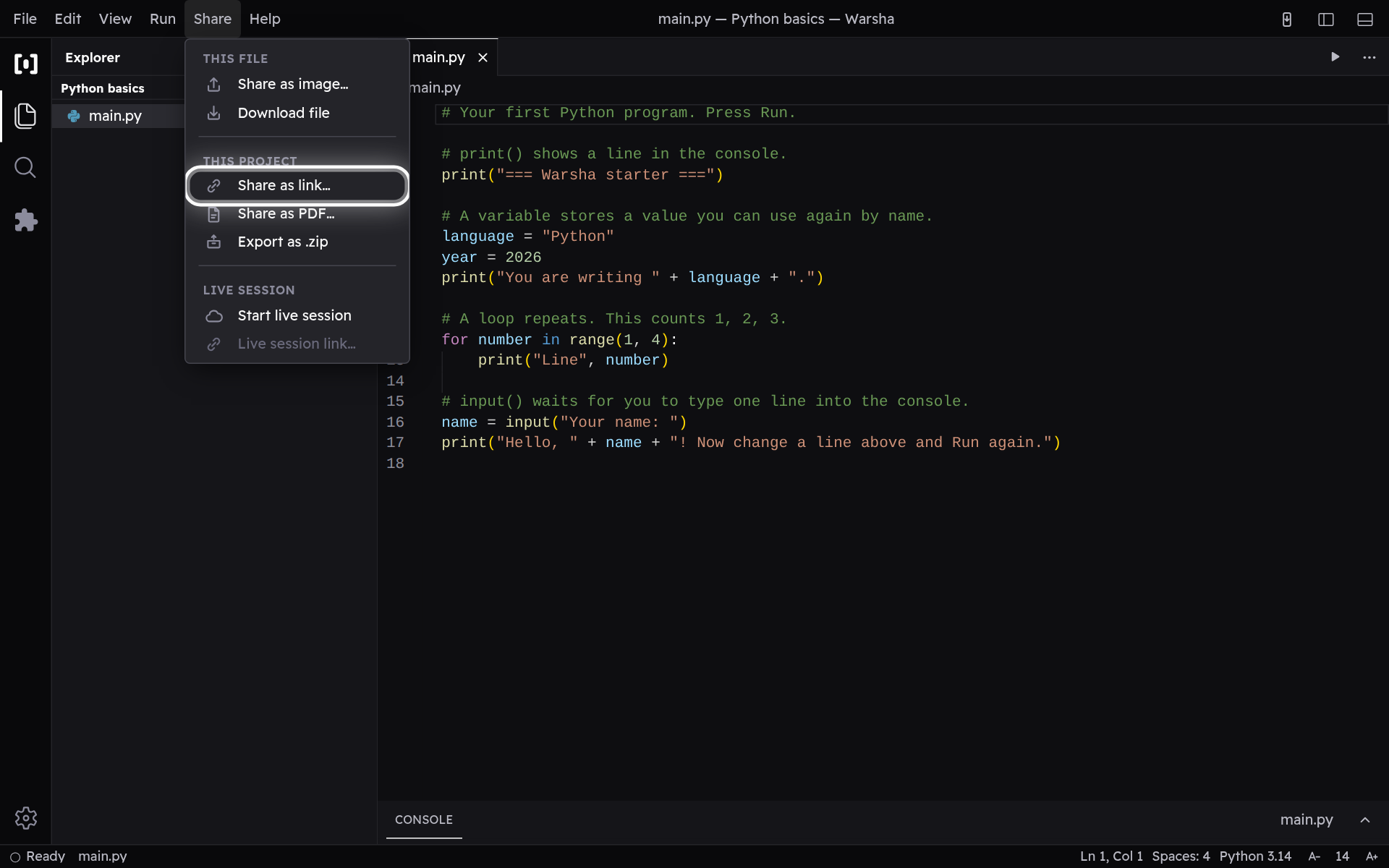This screenshot has width=1389, height=868.
Task: Choose Export as .zip
Action: 297,242
